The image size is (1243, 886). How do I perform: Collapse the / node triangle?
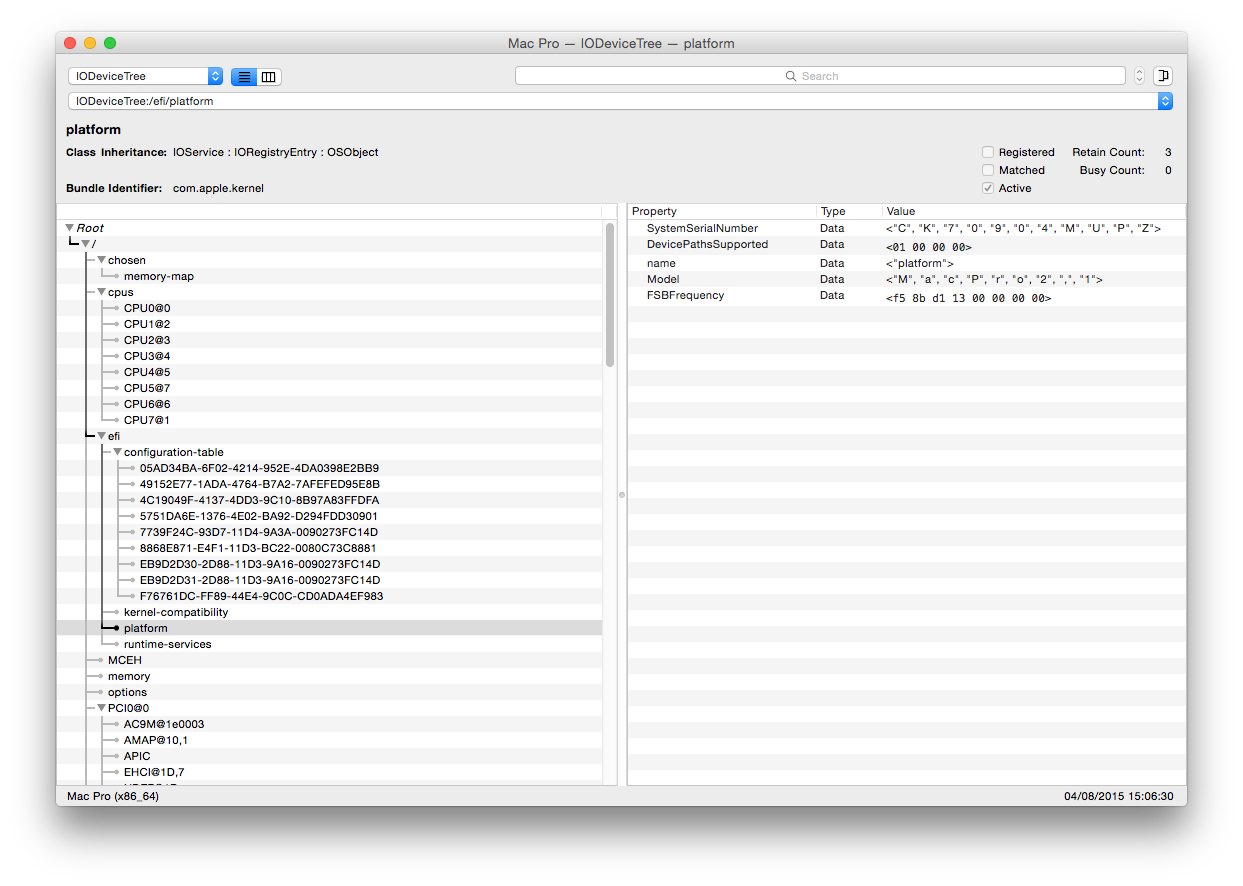coord(86,244)
